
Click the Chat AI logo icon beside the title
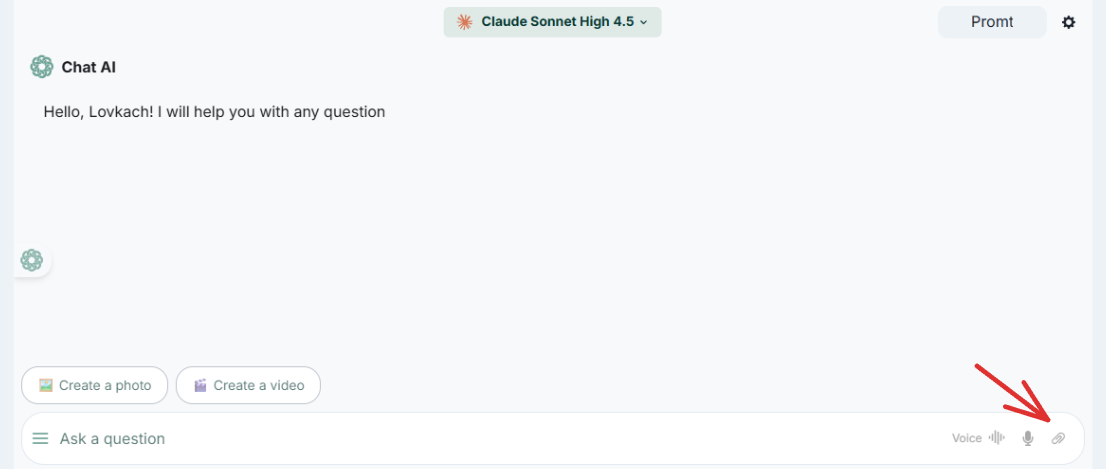41,67
